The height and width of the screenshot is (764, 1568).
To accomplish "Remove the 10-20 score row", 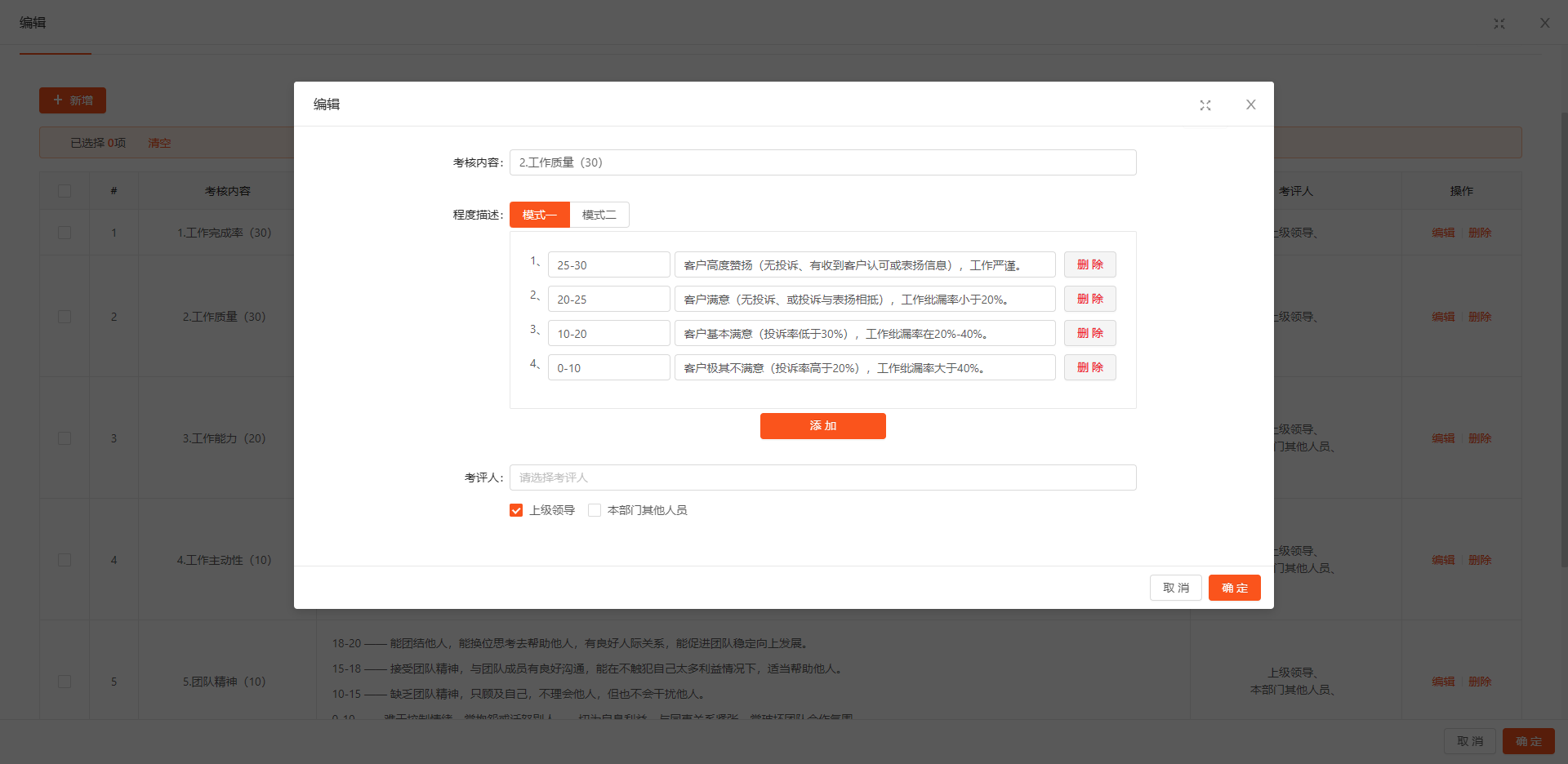I will click(1089, 333).
